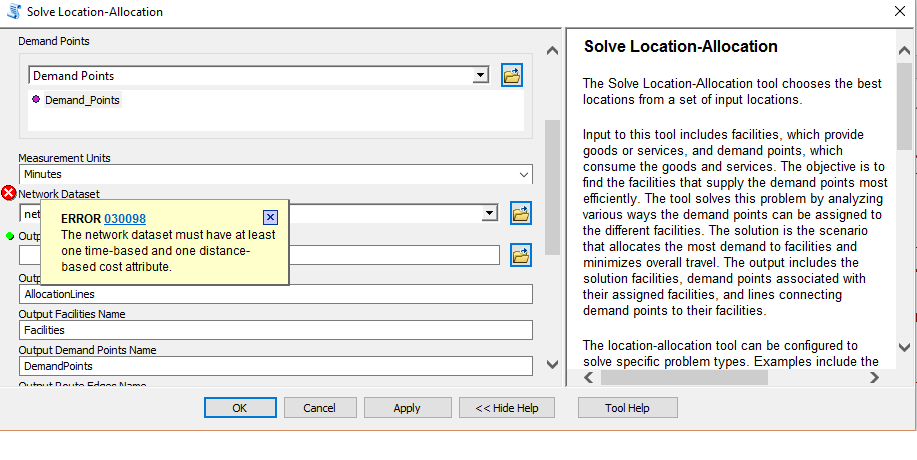Click the Output Facilities Name field

pos(276,330)
